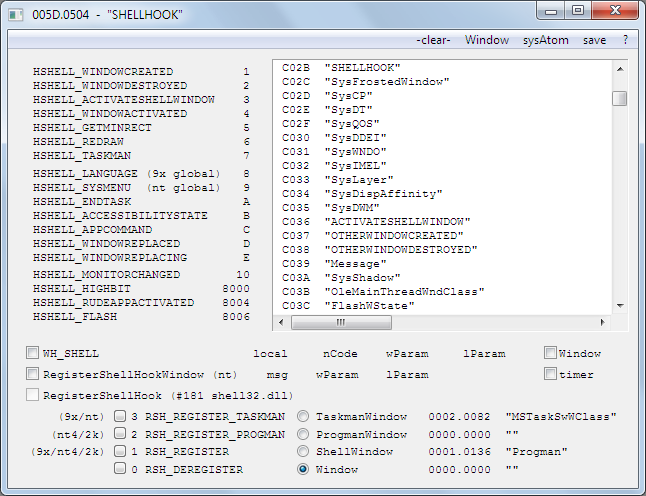This screenshot has height=496, width=646.
Task: Select the ShellWindow radio button
Action: pos(303,451)
